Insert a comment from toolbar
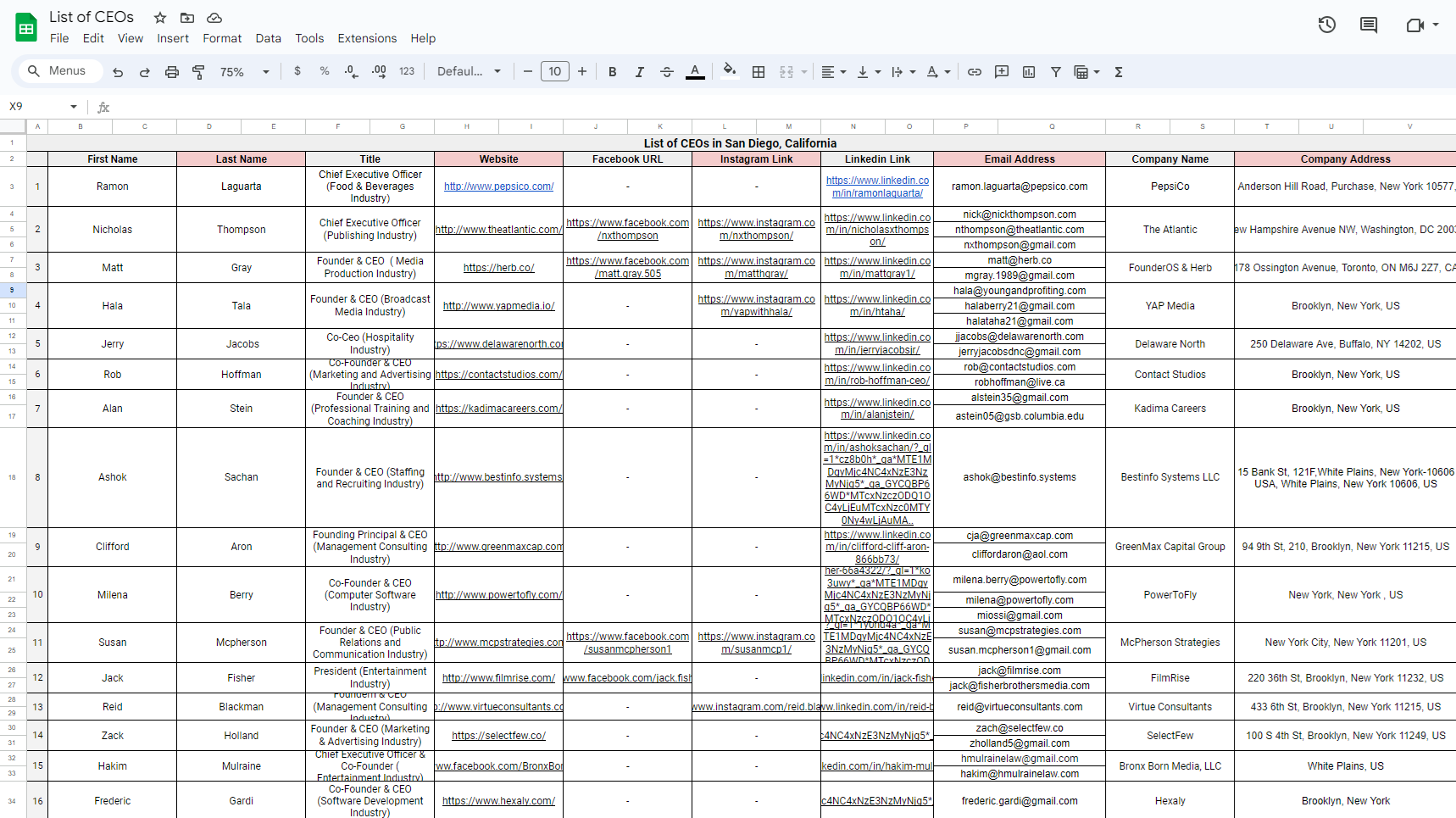 click(1002, 72)
